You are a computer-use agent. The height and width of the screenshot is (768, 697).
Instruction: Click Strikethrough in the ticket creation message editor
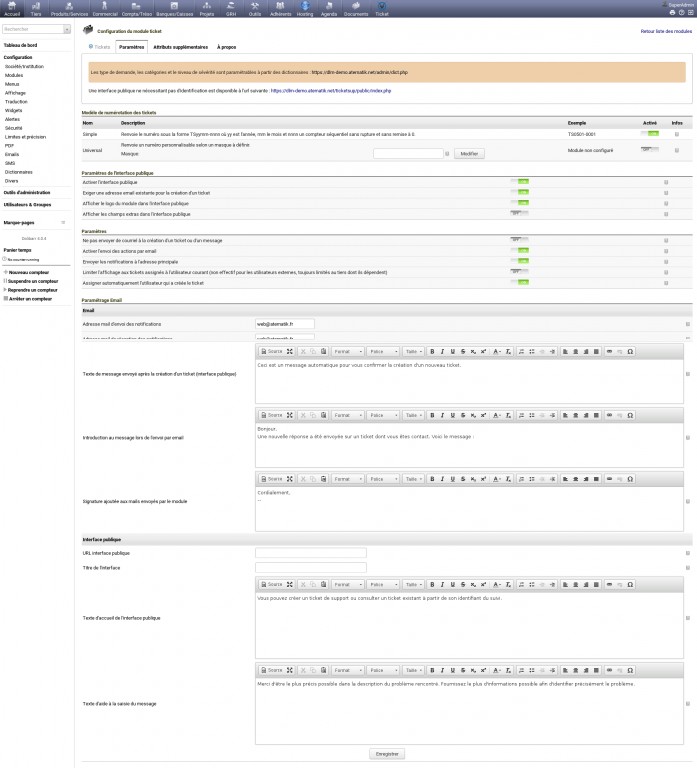tap(463, 352)
